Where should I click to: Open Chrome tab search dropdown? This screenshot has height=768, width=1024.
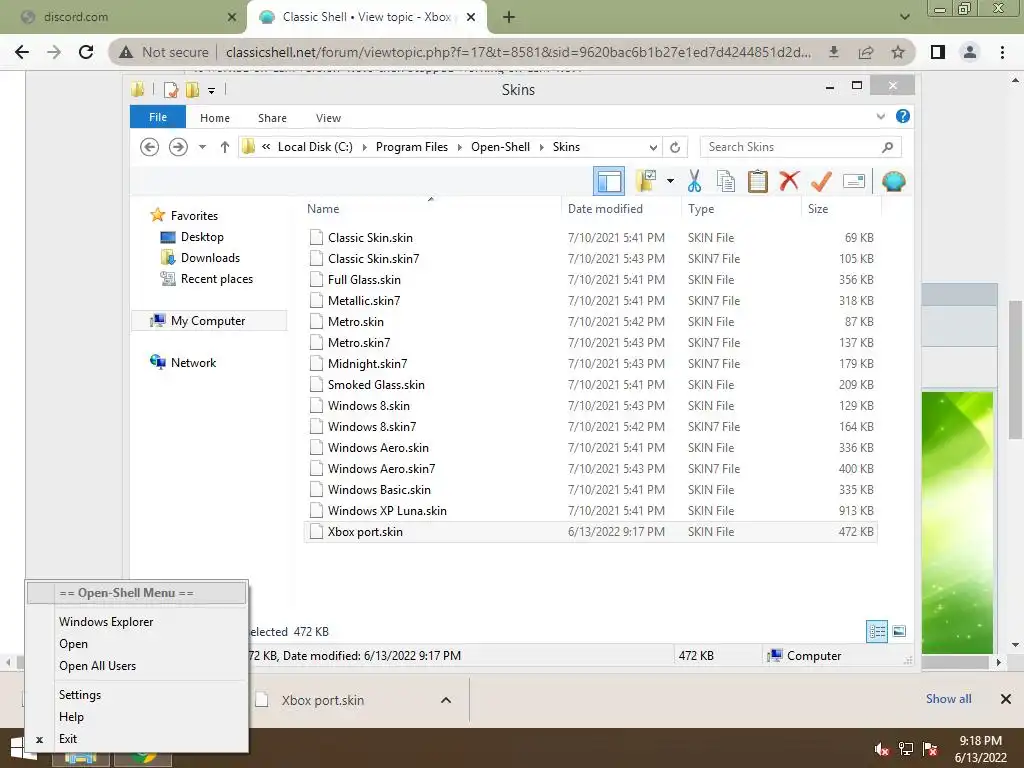tap(904, 17)
